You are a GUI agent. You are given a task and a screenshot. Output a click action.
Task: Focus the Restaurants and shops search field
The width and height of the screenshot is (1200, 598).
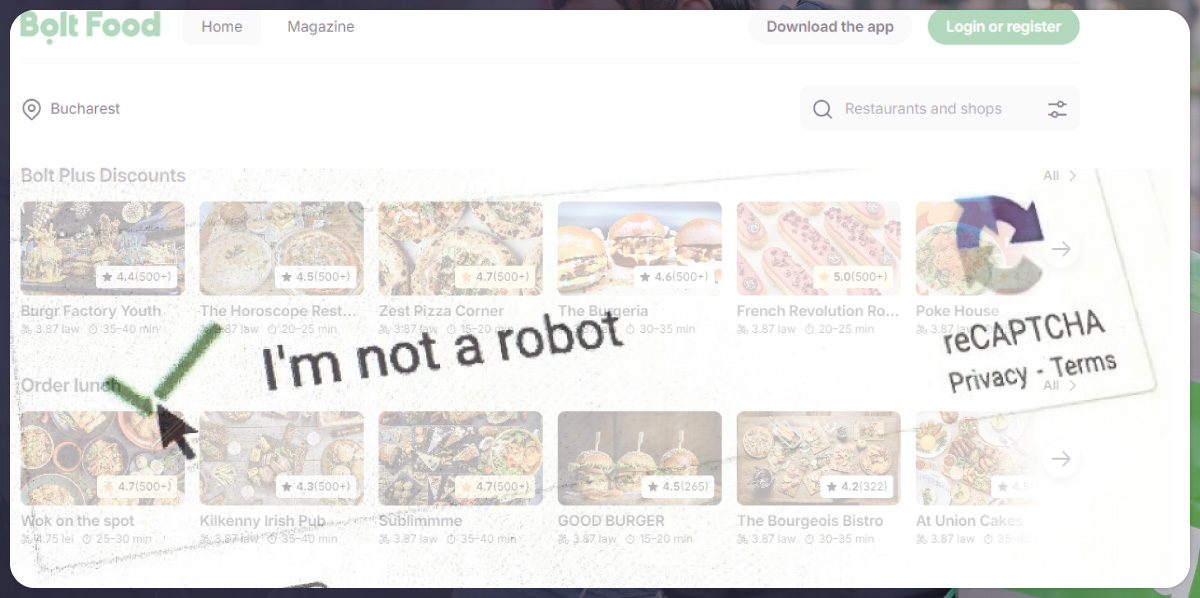click(x=939, y=109)
